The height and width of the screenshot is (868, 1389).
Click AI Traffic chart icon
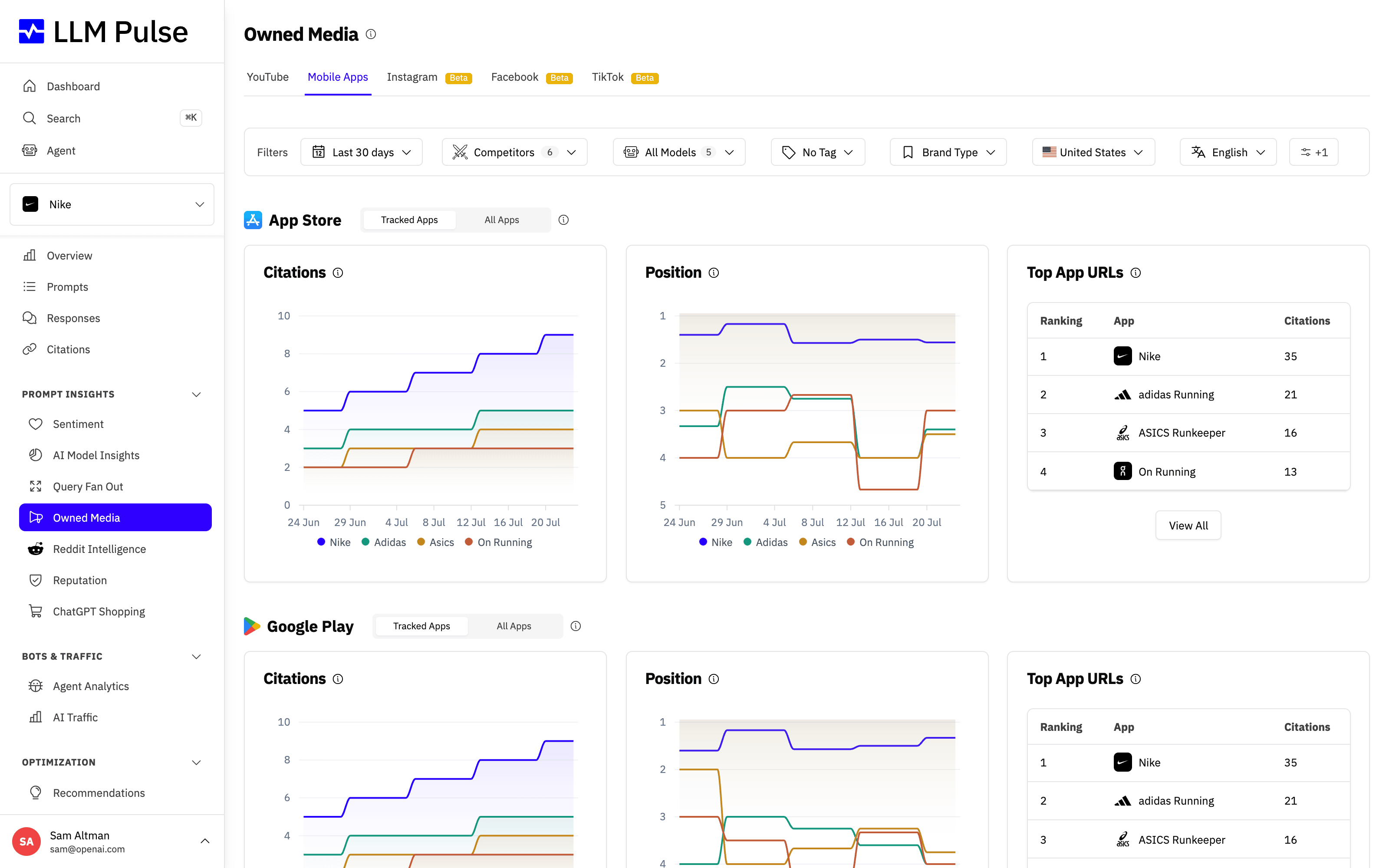[36, 717]
